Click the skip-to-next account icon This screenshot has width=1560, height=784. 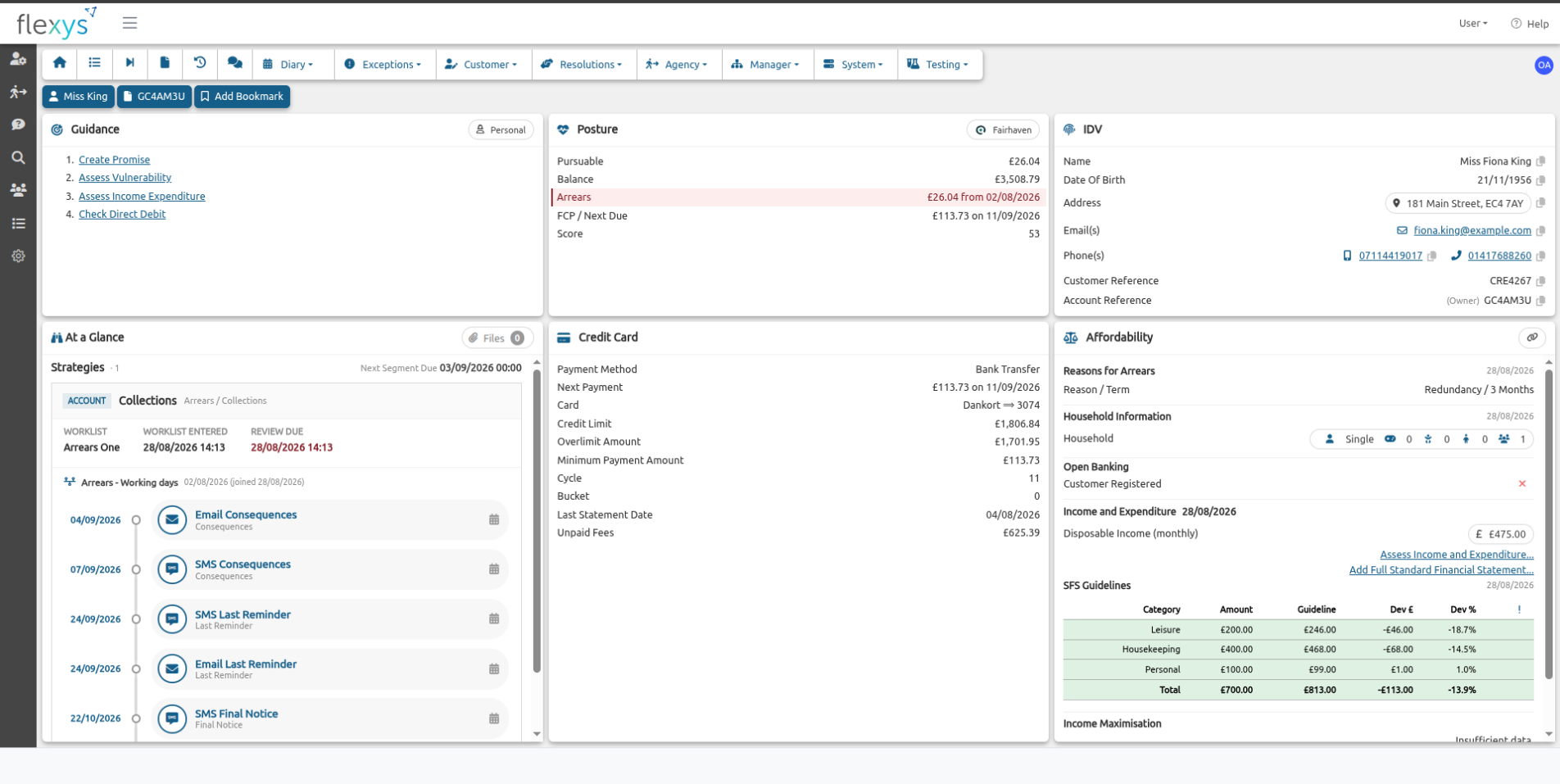pyautogui.click(x=129, y=63)
